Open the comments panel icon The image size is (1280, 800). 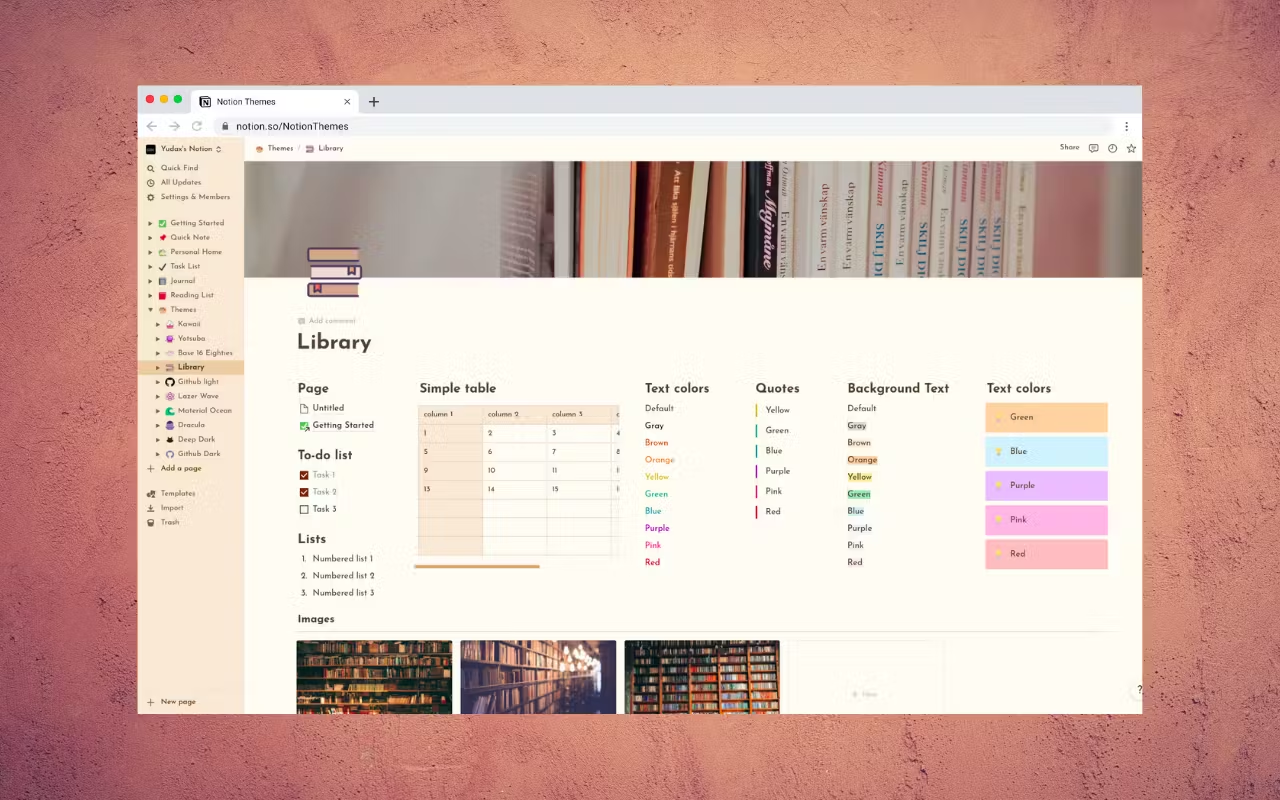[1093, 147]
